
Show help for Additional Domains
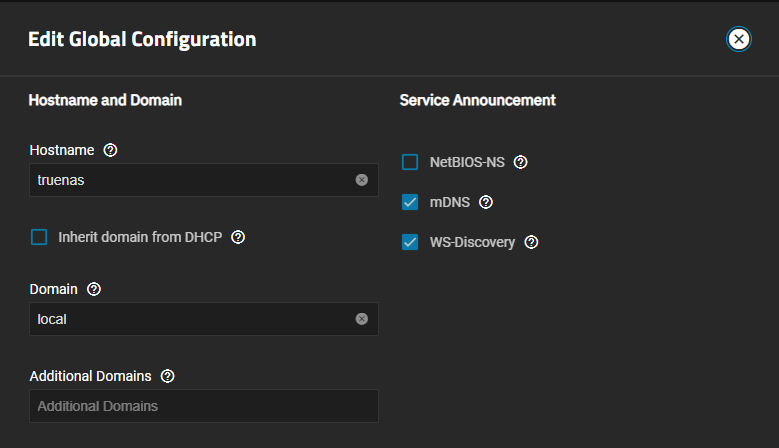coord(168,376)
